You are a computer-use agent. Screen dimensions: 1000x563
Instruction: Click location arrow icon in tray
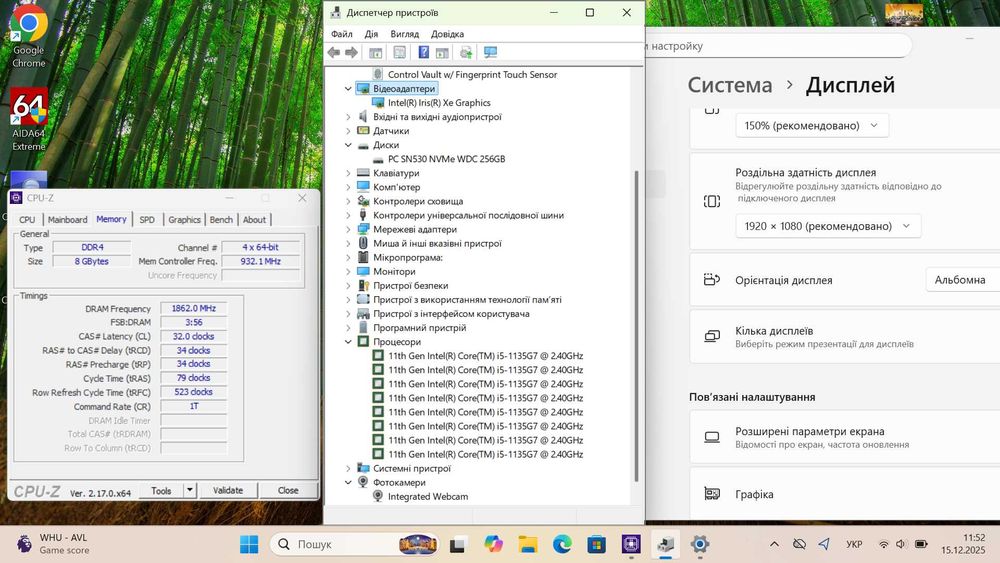pos(824,544)
